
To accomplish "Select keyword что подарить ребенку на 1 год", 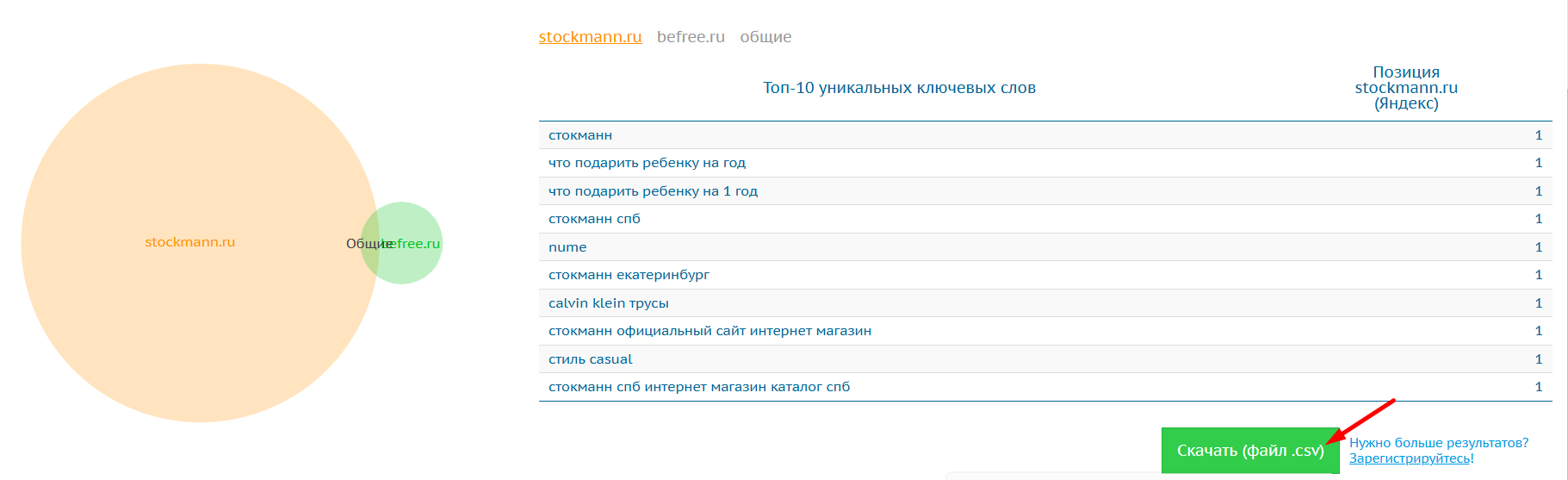I will 653,191.
